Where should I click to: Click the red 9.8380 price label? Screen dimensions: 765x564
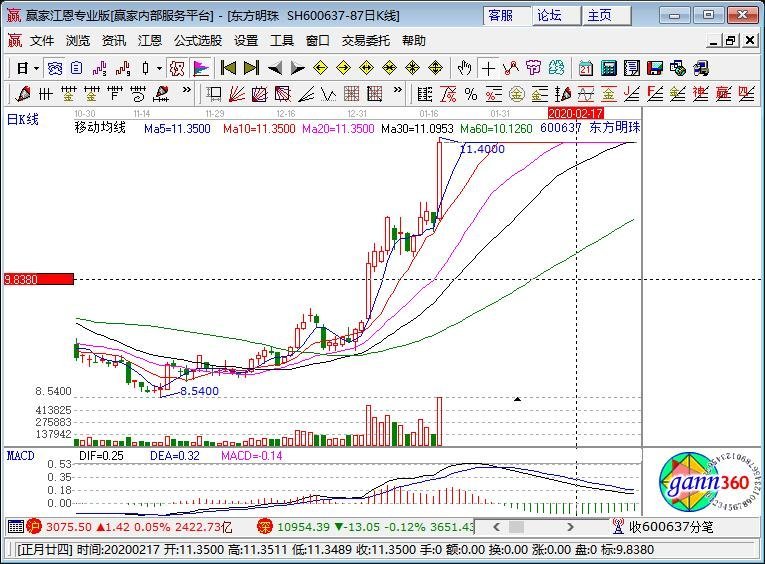point(39,280)
